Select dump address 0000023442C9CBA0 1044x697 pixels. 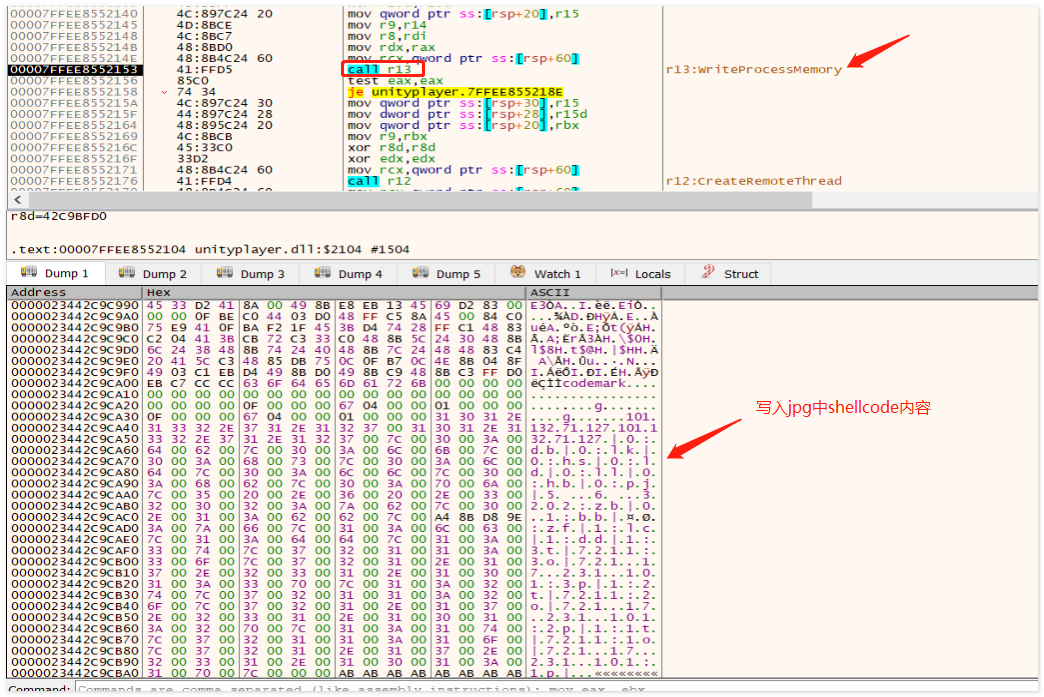75,674
